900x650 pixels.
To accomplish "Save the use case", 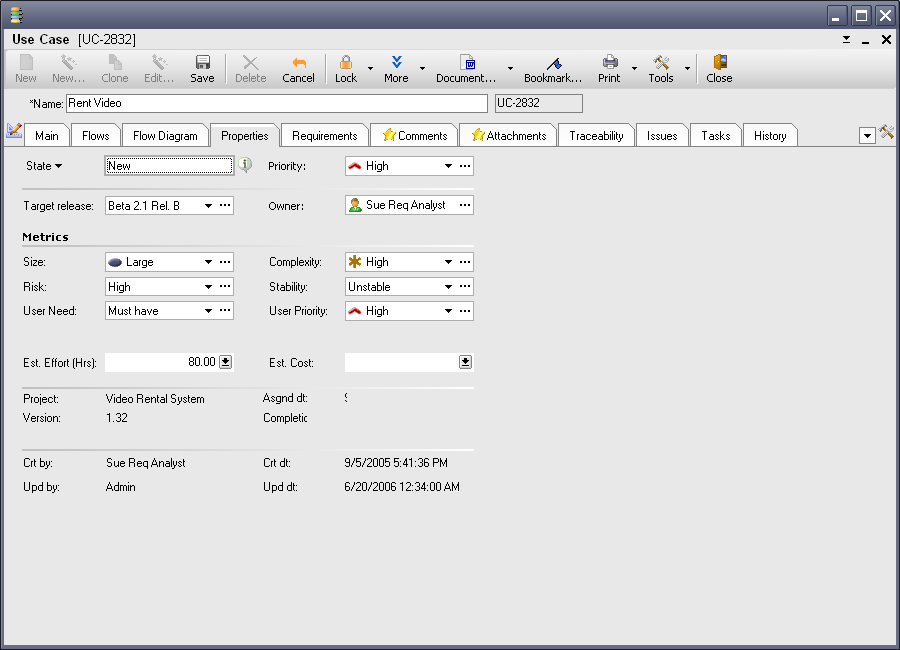I will [x=202, y=69].
